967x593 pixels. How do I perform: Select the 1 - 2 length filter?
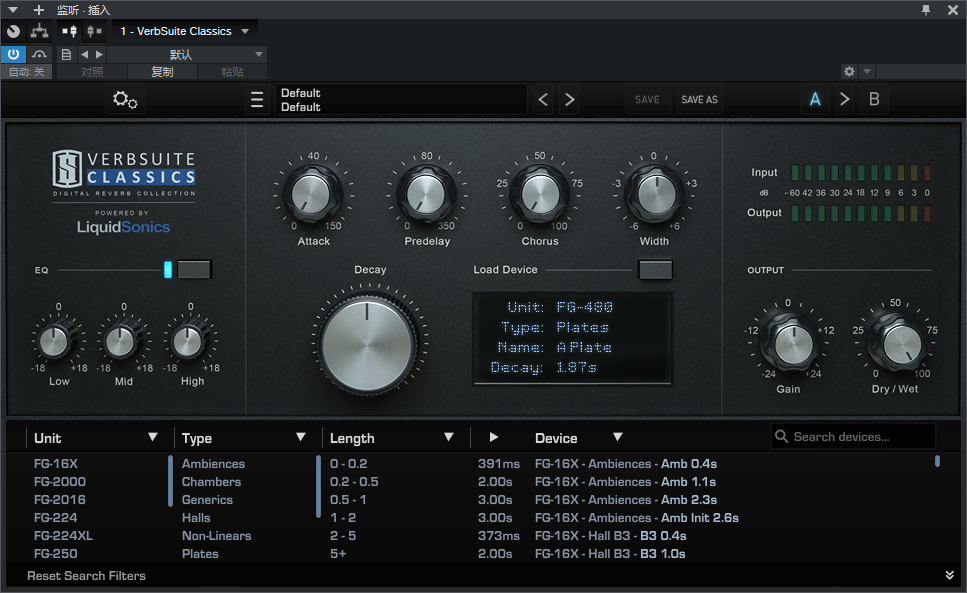pos(343,518)
